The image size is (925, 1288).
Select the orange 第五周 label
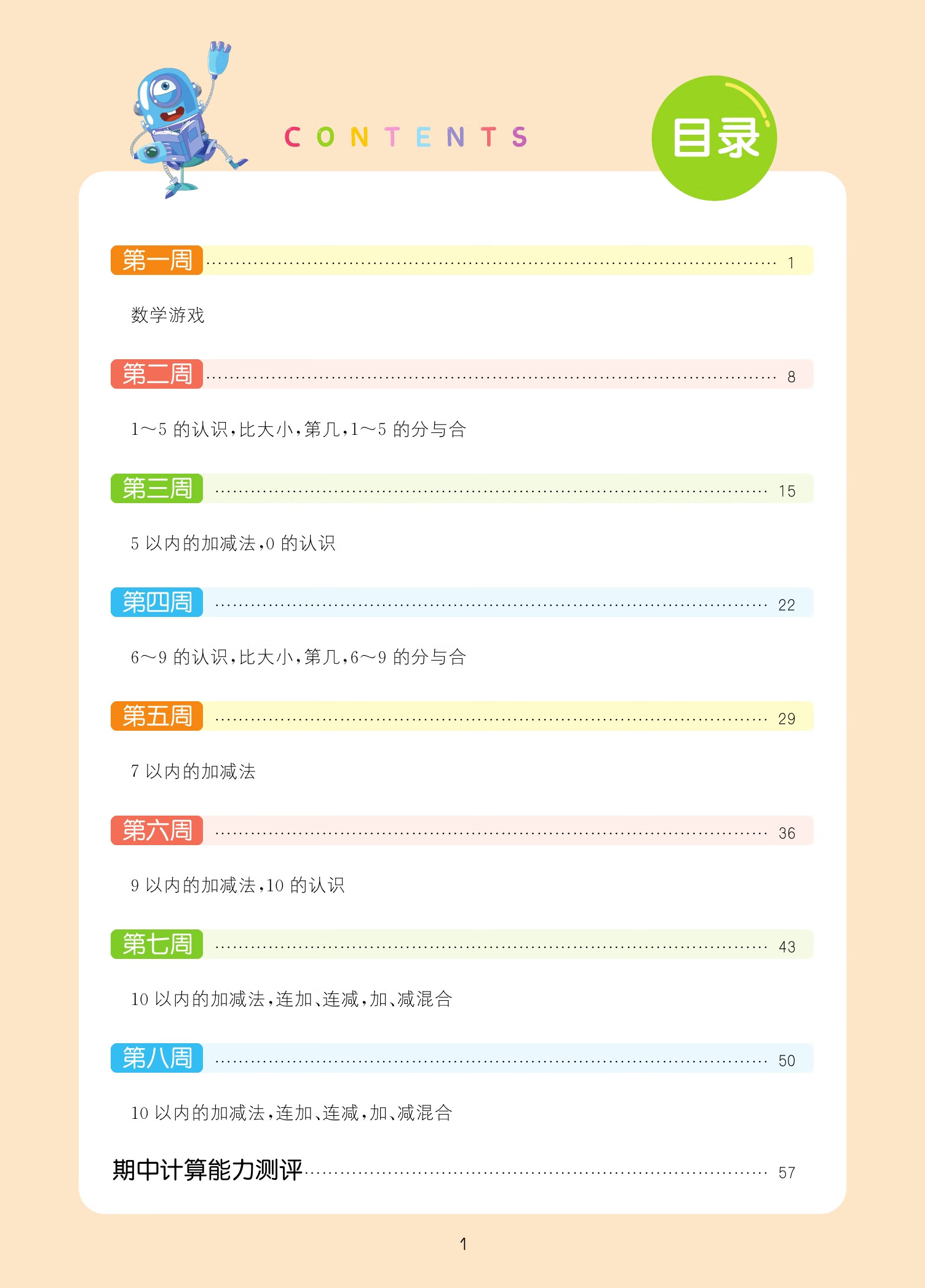tap(157, 716)
